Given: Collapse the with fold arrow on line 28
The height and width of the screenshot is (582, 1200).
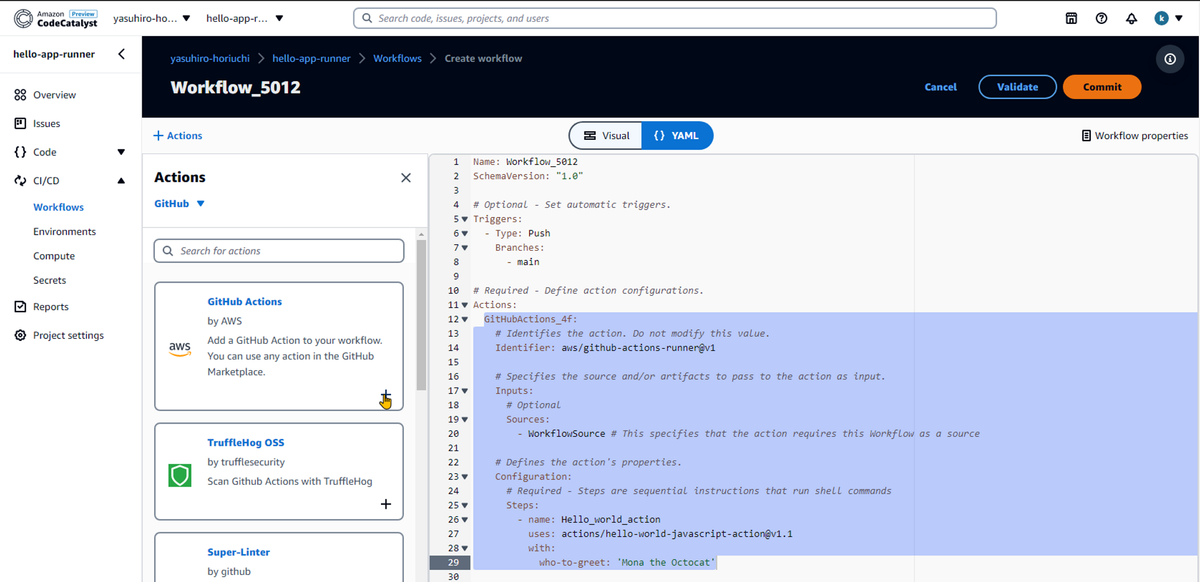Looking at the screenshot, I should tap(464, 549).
